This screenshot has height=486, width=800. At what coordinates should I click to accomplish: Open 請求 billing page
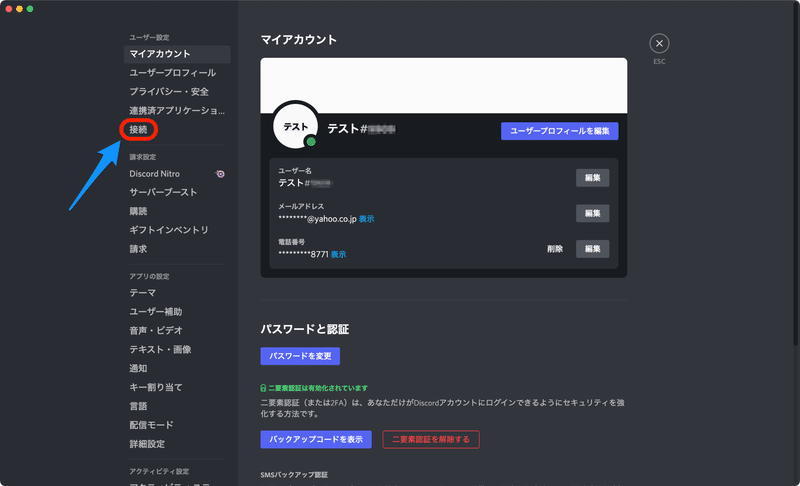177,249
